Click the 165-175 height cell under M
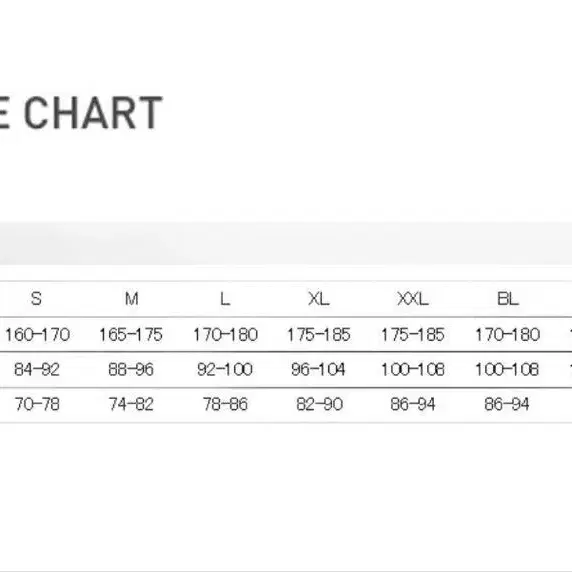This screenshot has width=572, height=572. pyautogui.click(x=131, y=335)
